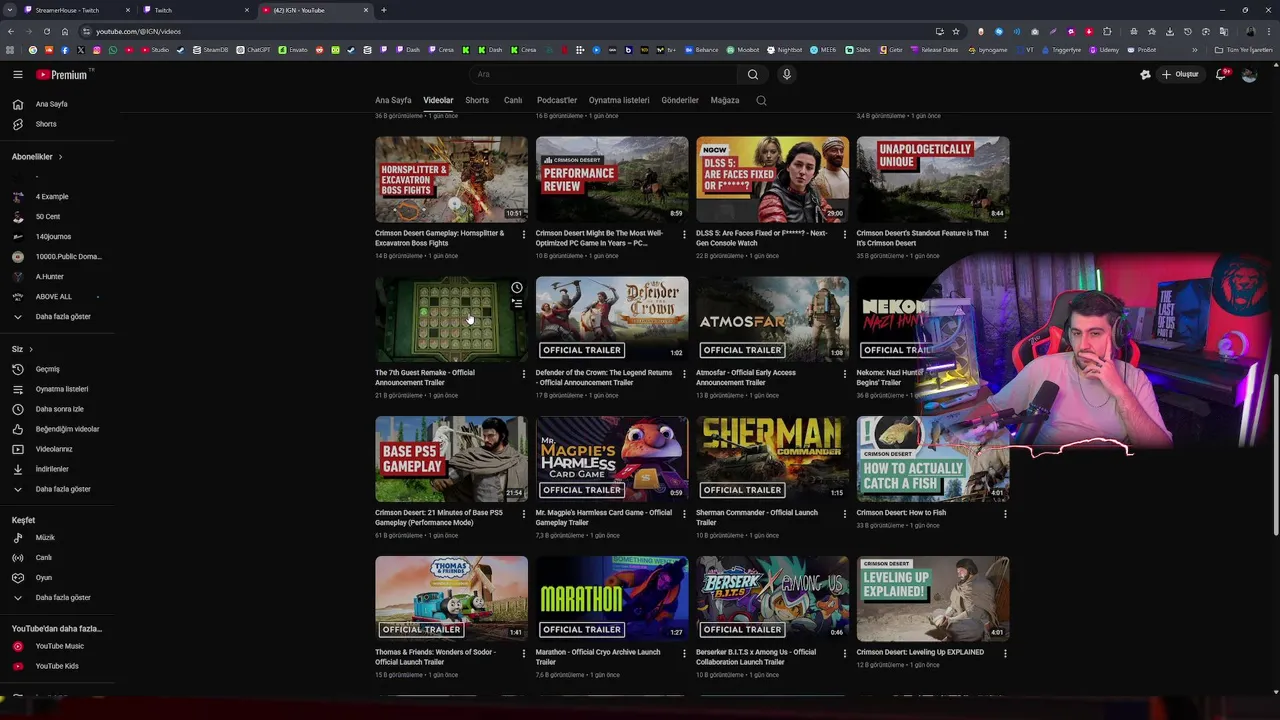1280x720 pixels.
Task: Reload the page in Chrome toolbar
Action: click(46, 31)
